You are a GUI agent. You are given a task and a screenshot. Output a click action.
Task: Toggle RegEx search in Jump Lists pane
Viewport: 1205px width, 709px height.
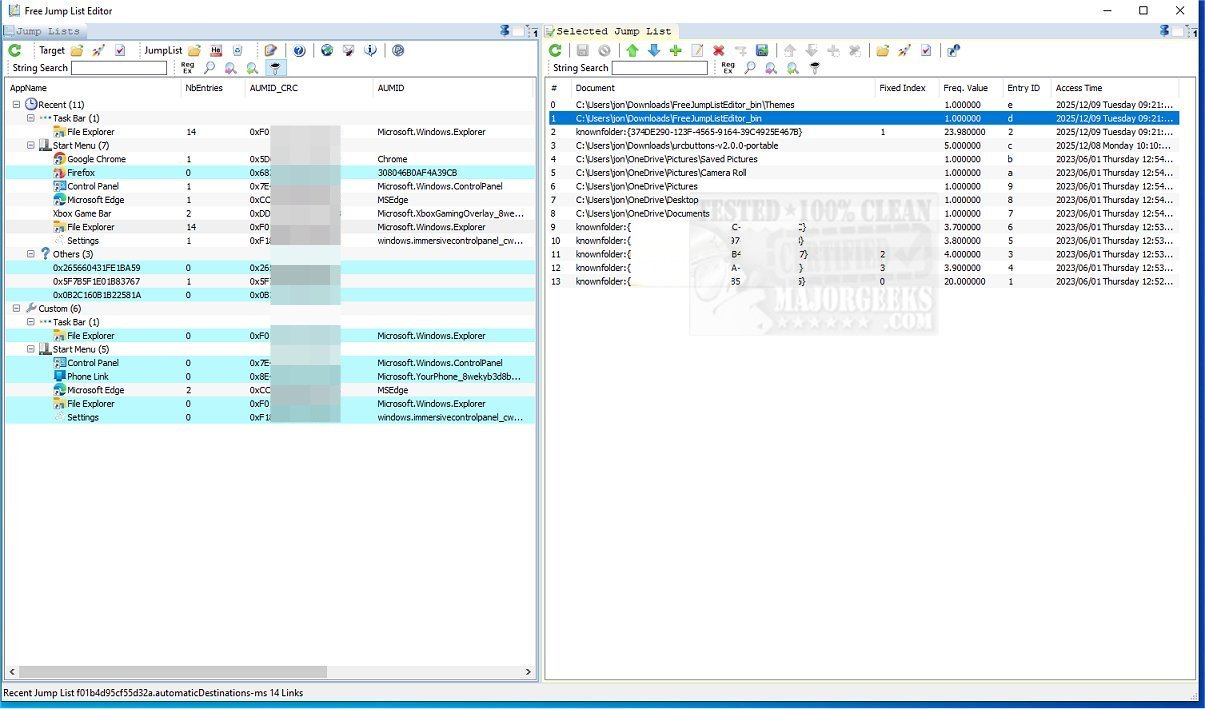tap(187, 68)
